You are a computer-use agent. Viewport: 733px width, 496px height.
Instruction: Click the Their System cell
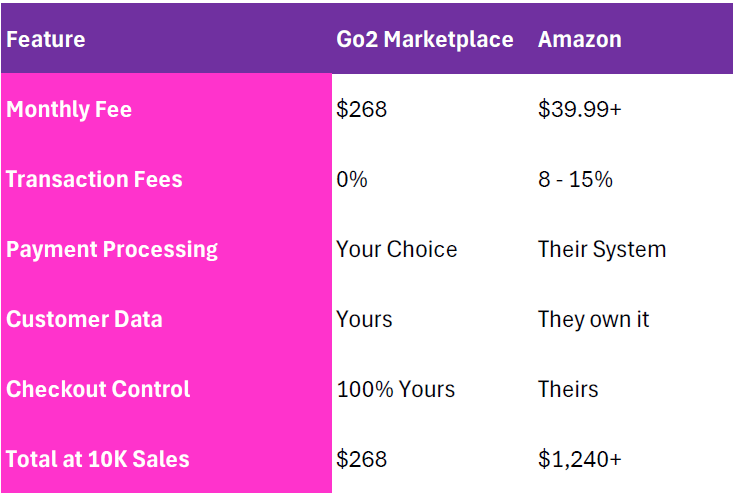point(602,250)
